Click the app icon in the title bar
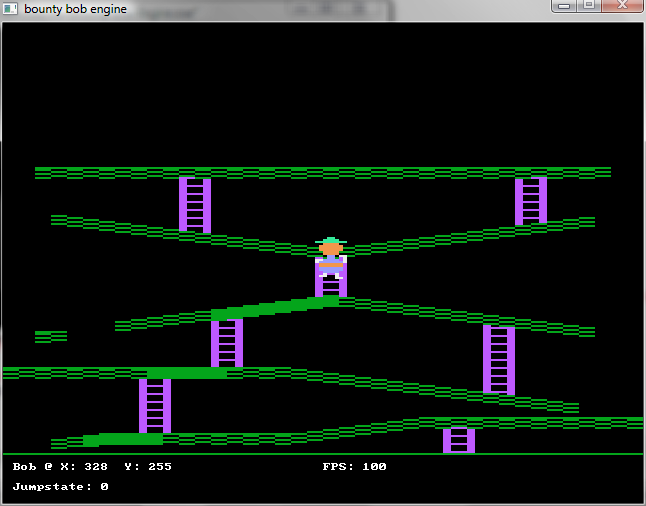Viewport: 646px width, 506px height. pyautogui.click(x=11, y=8)
